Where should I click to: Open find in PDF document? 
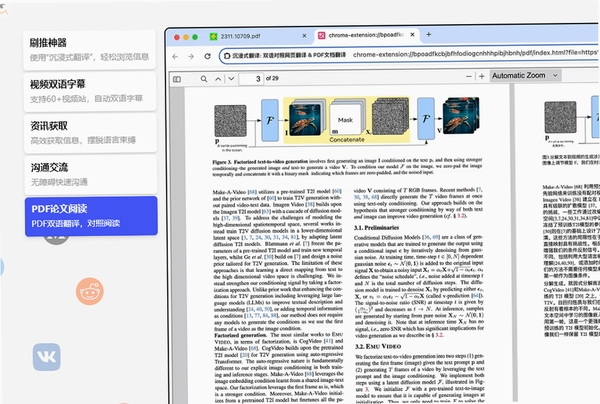point(204,79)
